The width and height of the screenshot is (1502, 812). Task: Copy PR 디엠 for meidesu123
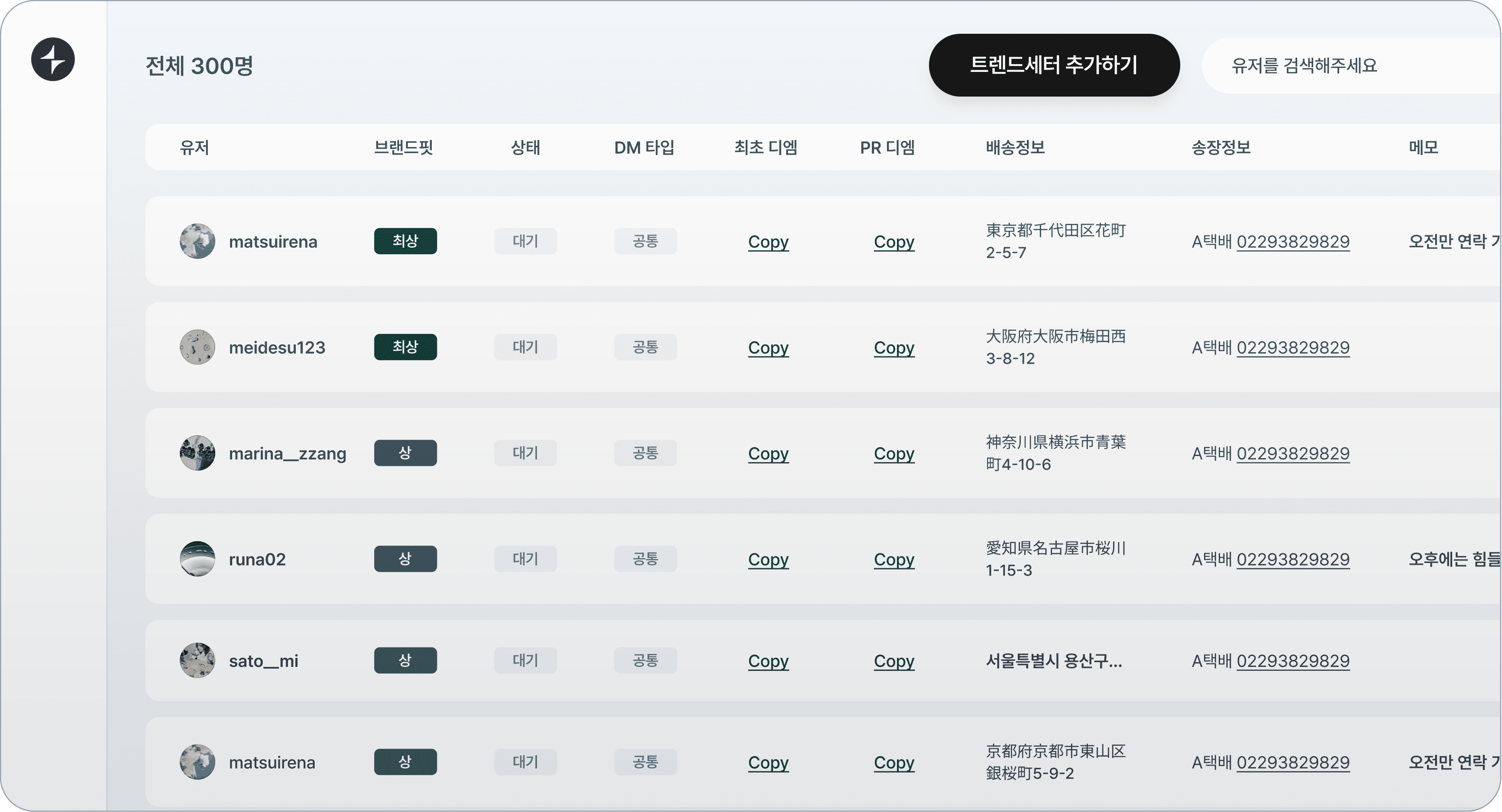pos(894,348)
